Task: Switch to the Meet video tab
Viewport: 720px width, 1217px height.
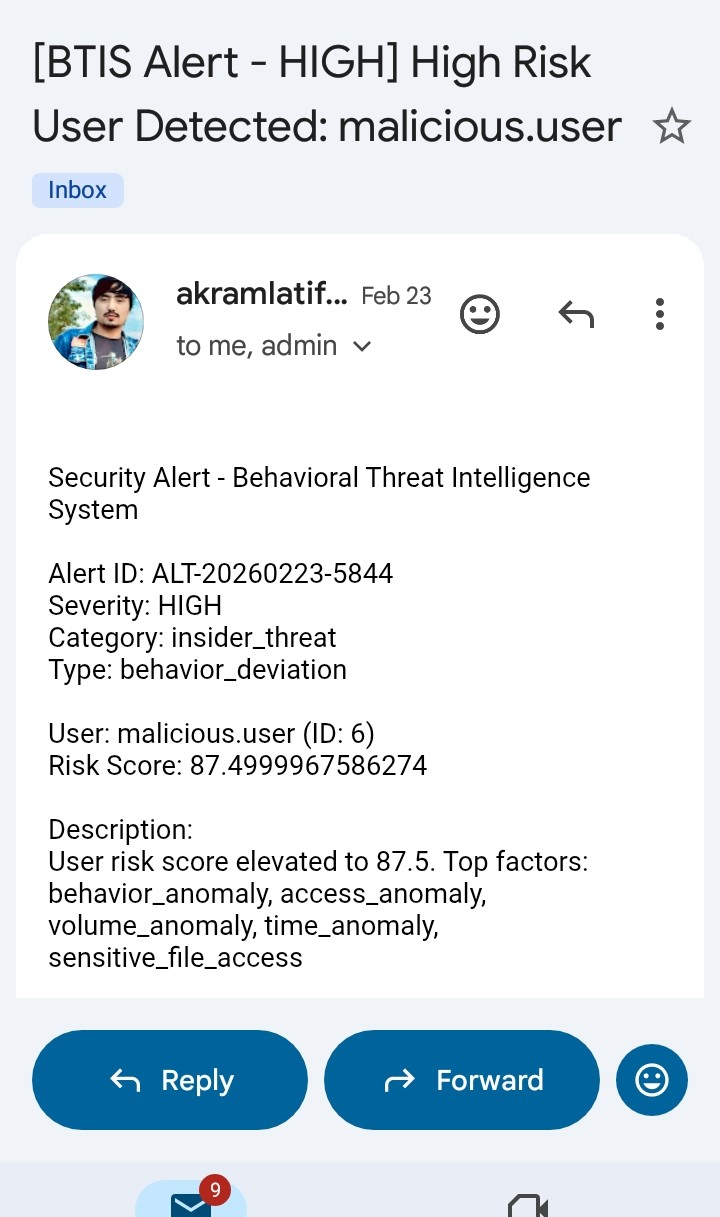Action: point(528,1205)
